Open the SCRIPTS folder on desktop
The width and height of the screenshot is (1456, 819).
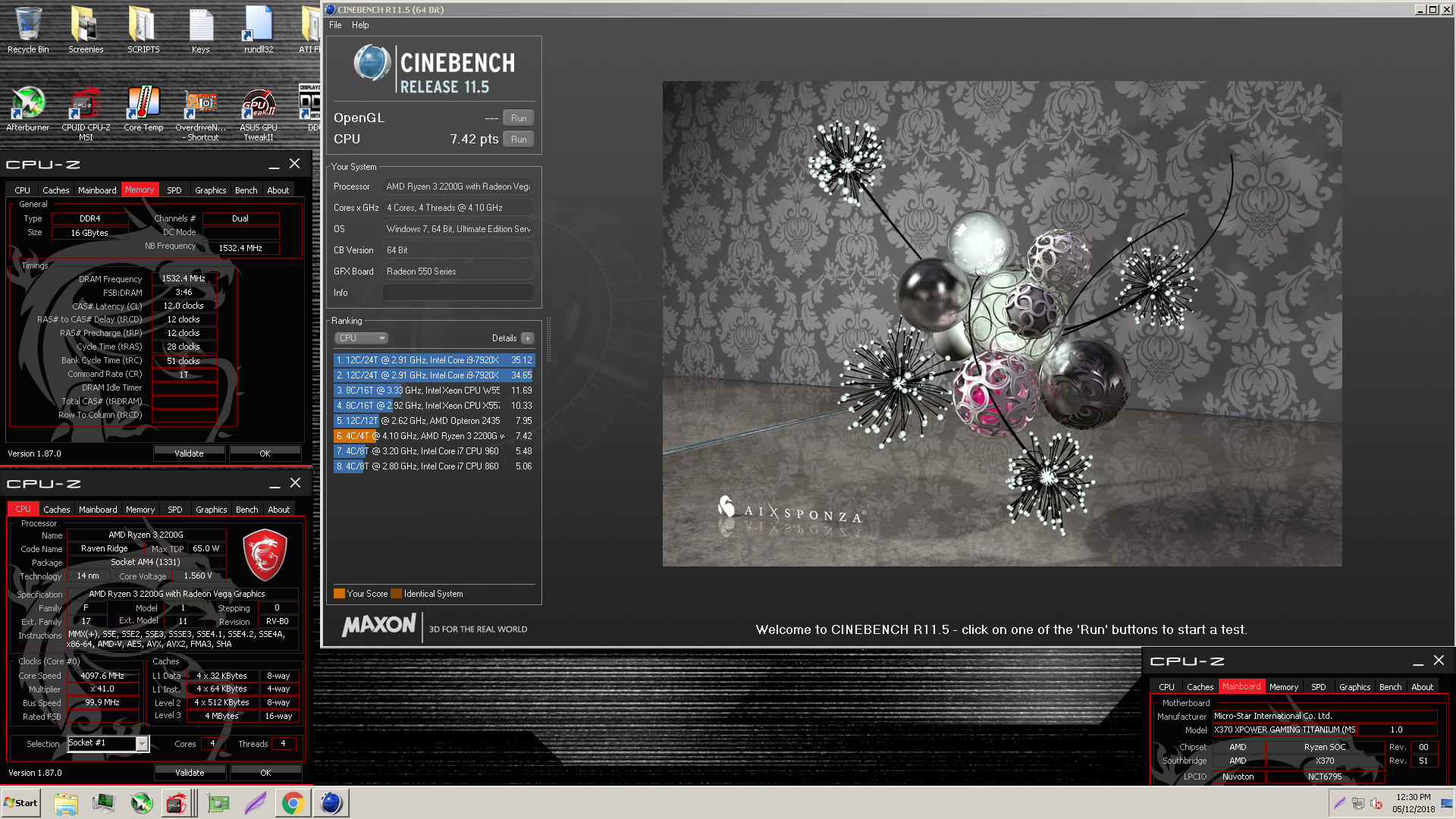coord(143,30)
